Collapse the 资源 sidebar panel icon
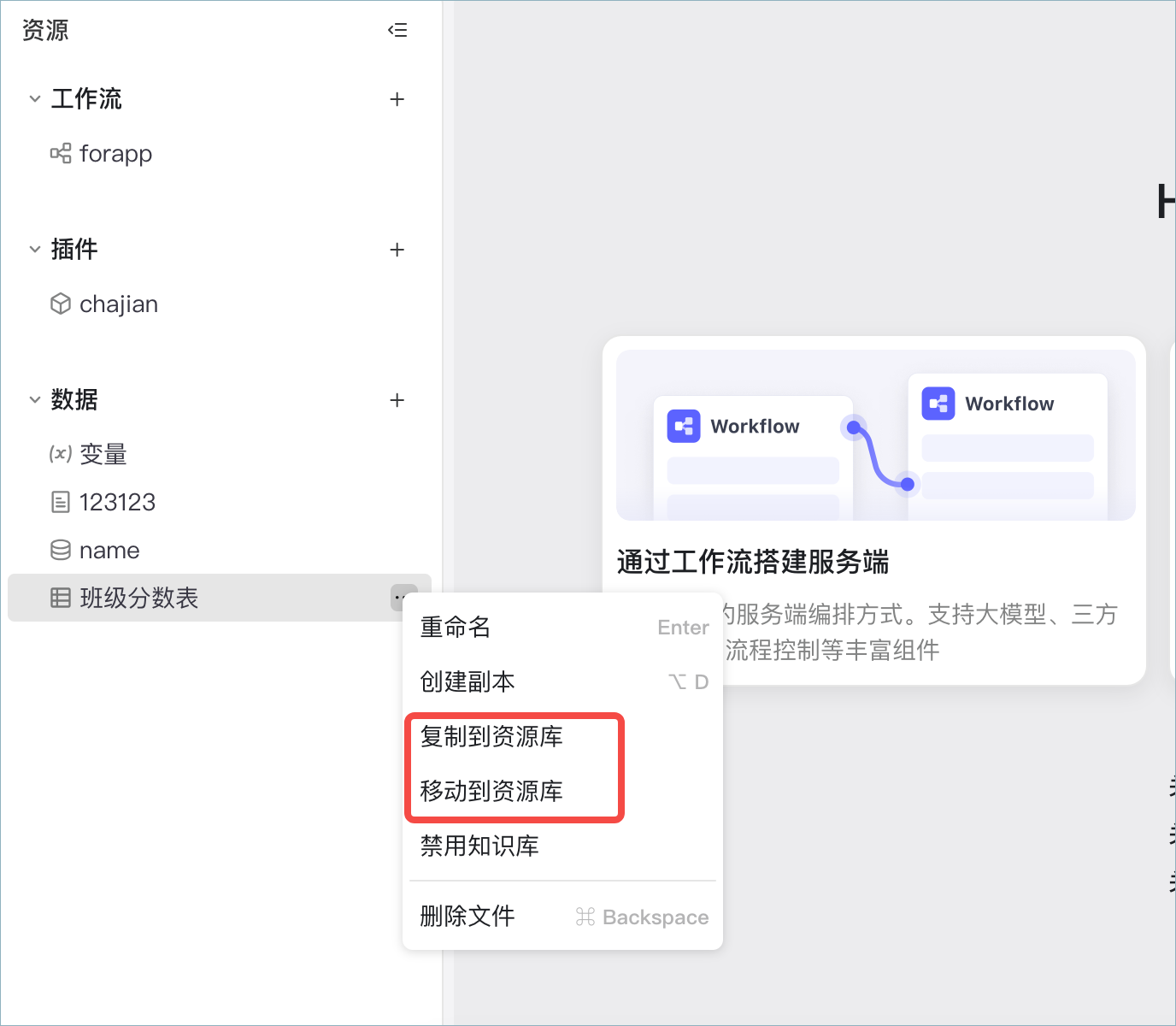 tap(397, 31)
